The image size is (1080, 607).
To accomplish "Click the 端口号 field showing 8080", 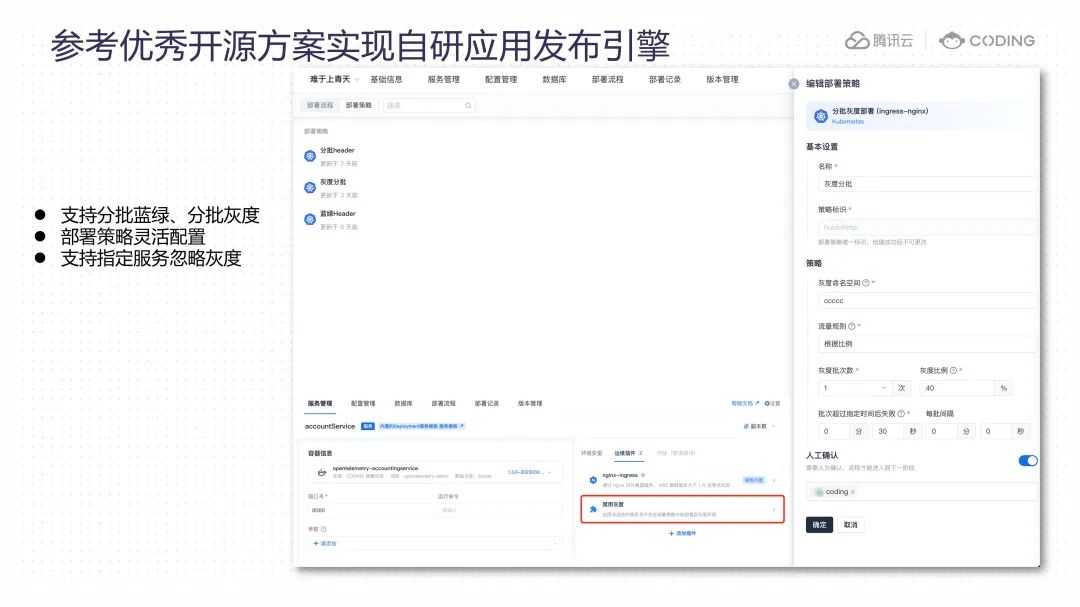I will (x=371, y=511).
